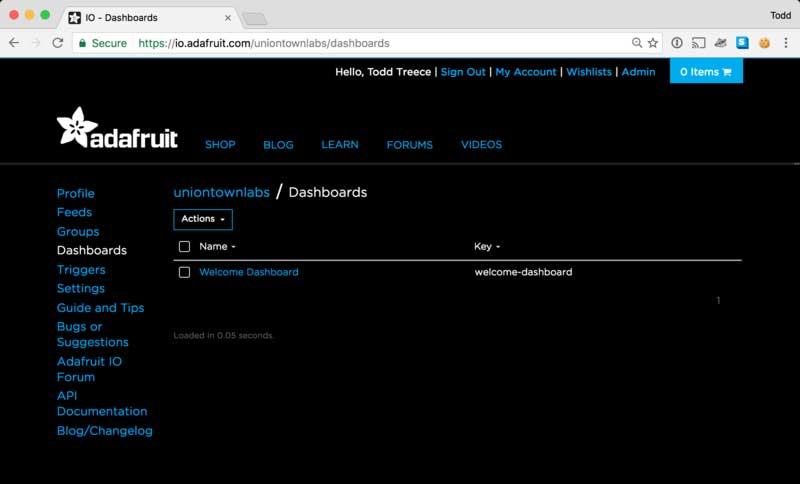This screenshot has height=484, width=800.
Task: Click the zoom magnifier icon in address bar
Action: point(637,43)
